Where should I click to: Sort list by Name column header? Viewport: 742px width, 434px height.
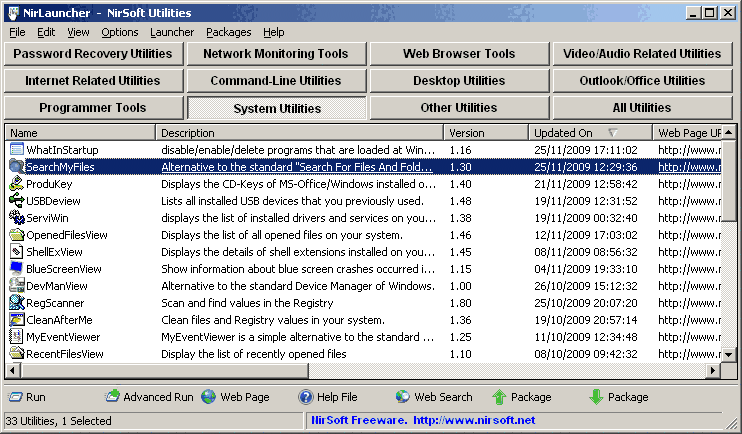80,133
